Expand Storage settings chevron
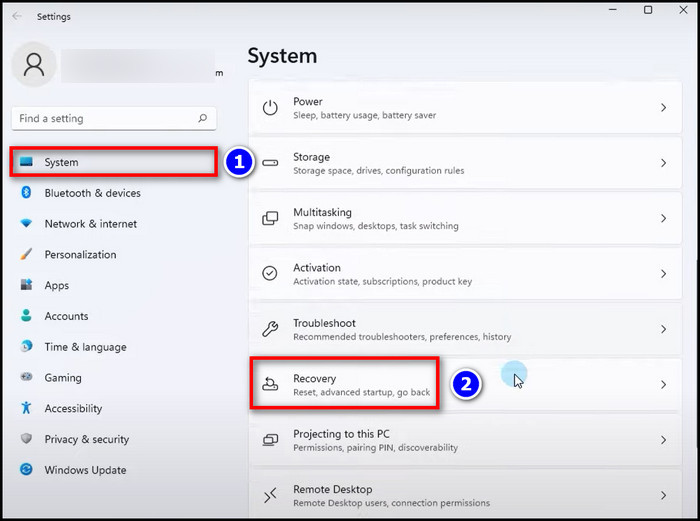This screenshot has height=521, width=700. click(663, 163)
